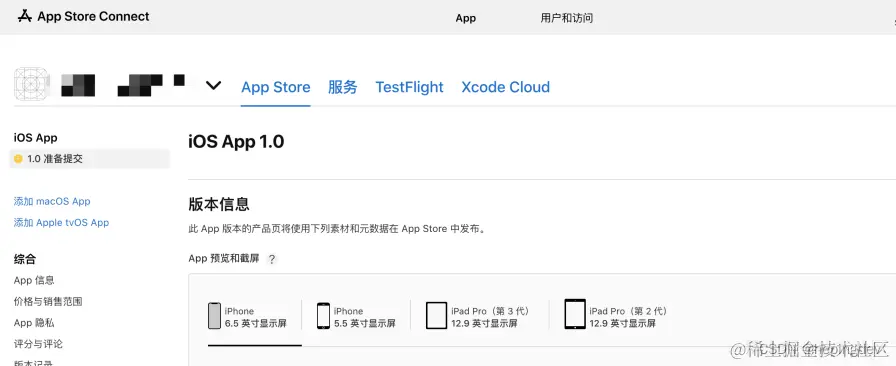Viewport: 896px width, 366px height.
Task: Switch to the Xcode Cloud tab
Action: [x=506, y=87]
